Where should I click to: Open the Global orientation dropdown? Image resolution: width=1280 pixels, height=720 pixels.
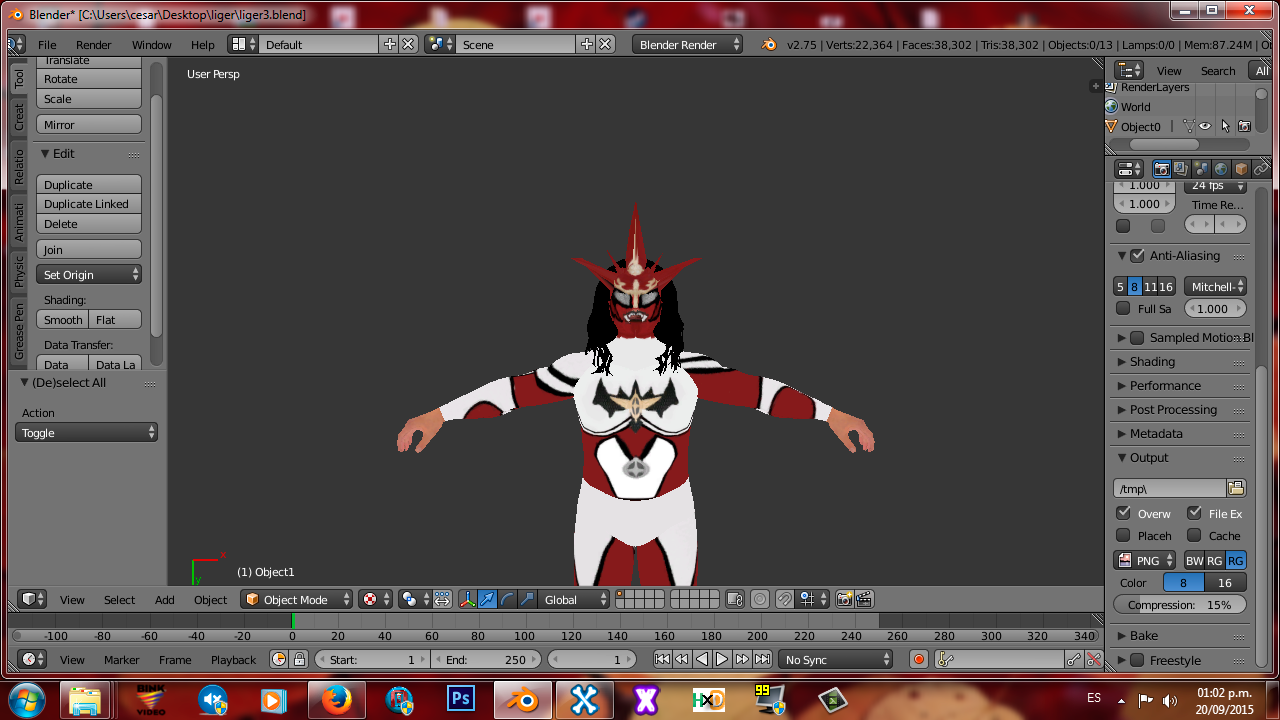[x=572, y=599]
